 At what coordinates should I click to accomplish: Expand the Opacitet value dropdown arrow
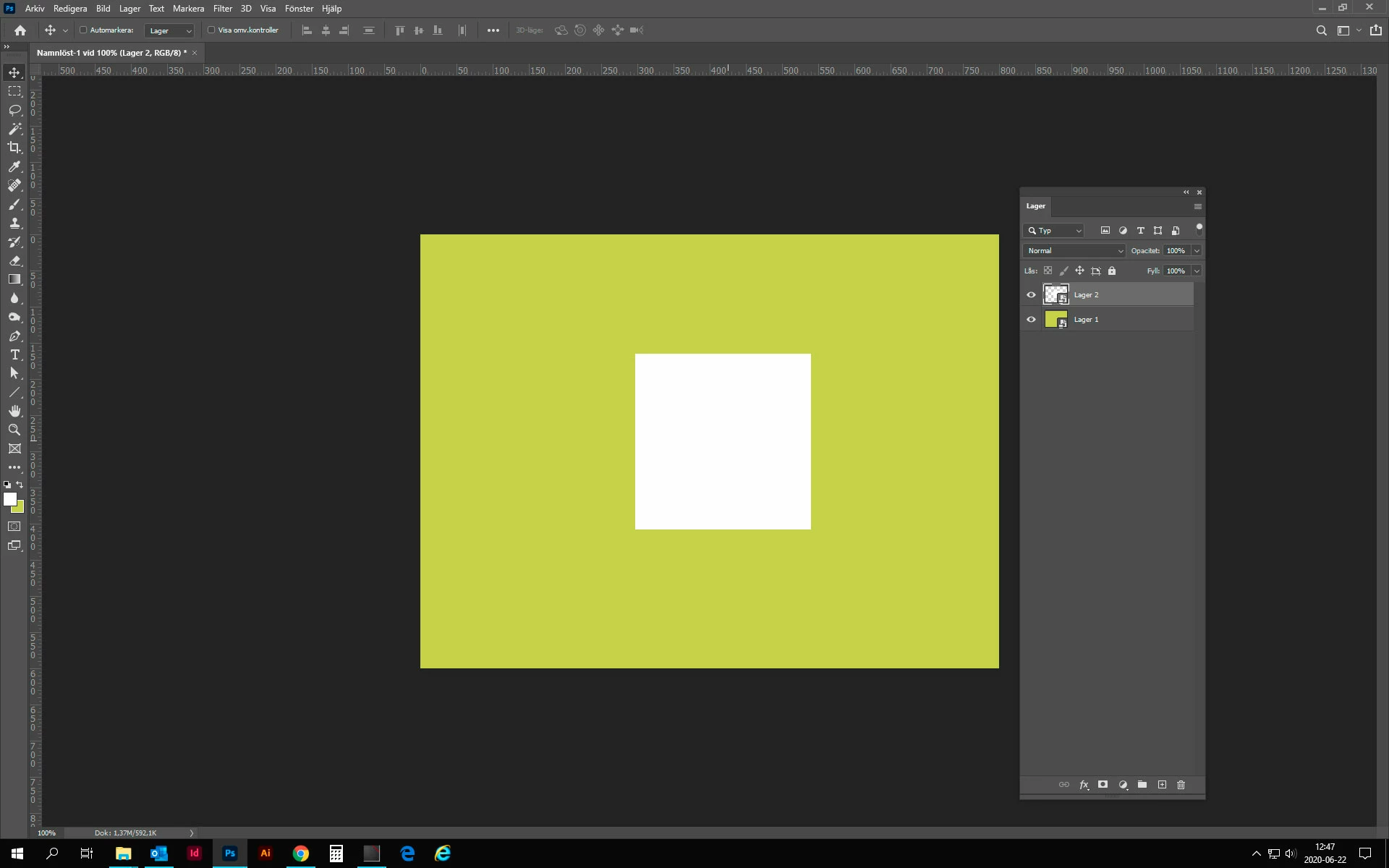tap(1197, 251)
